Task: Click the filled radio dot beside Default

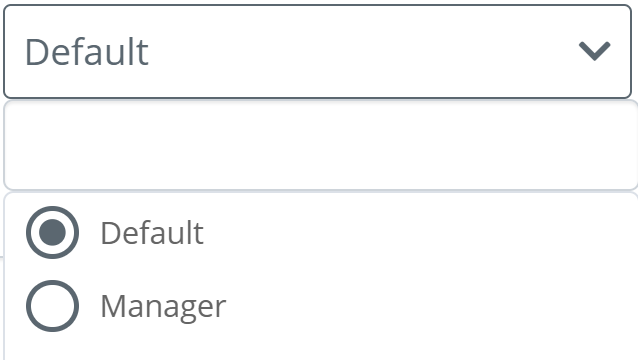Action: tap(52, 232)
